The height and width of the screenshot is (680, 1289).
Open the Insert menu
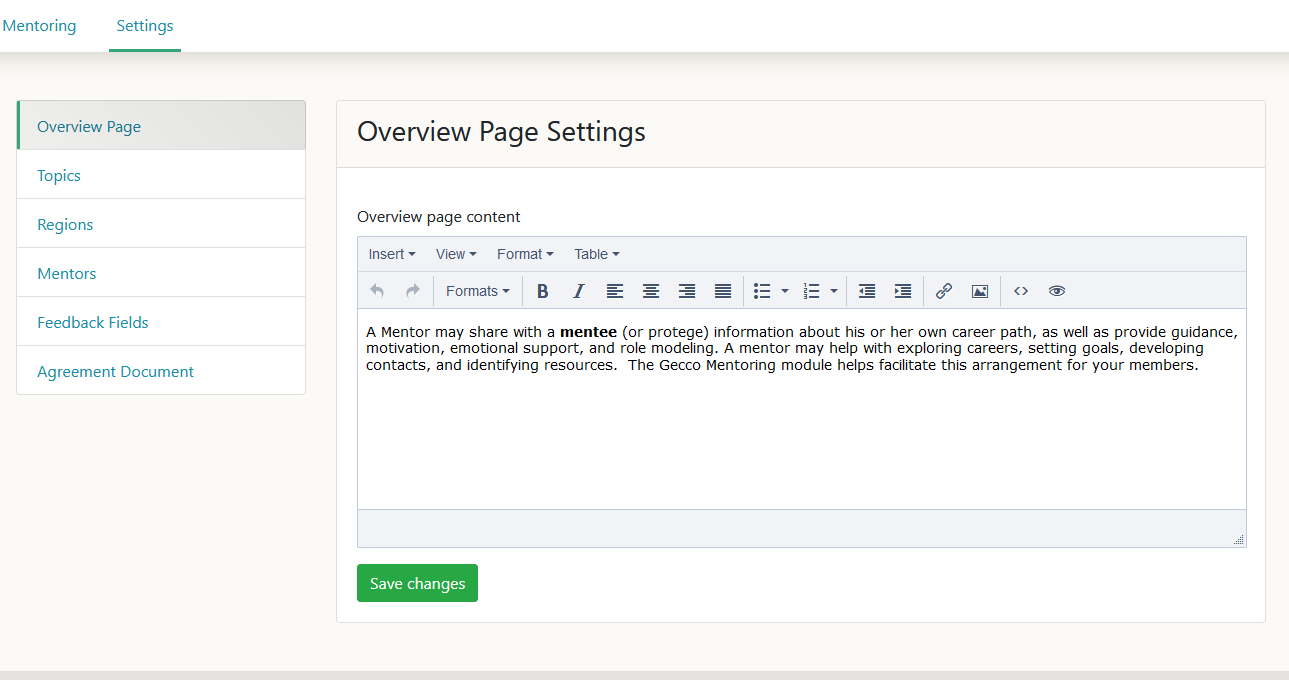(391, 254)
